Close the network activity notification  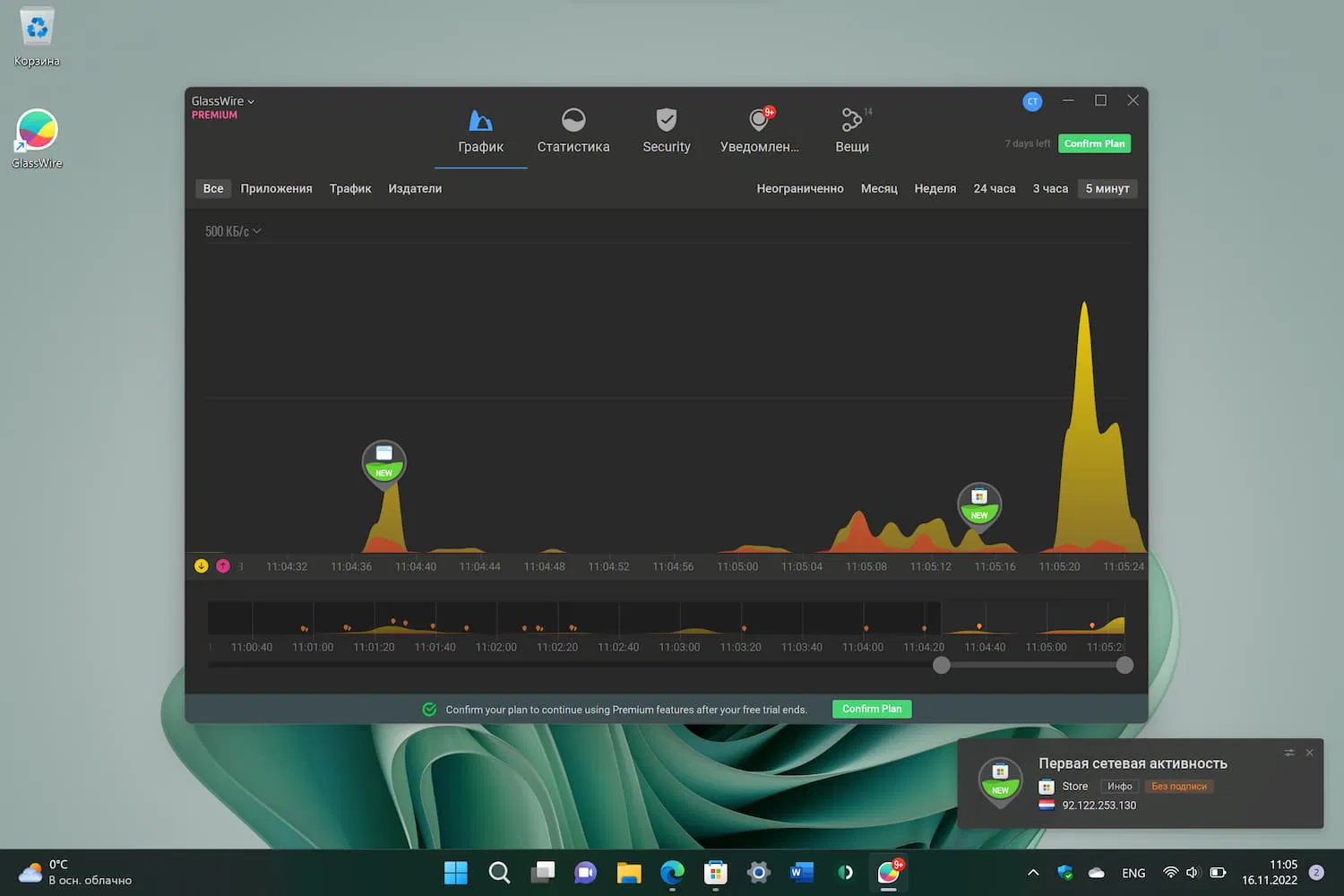click(1310, 753)
